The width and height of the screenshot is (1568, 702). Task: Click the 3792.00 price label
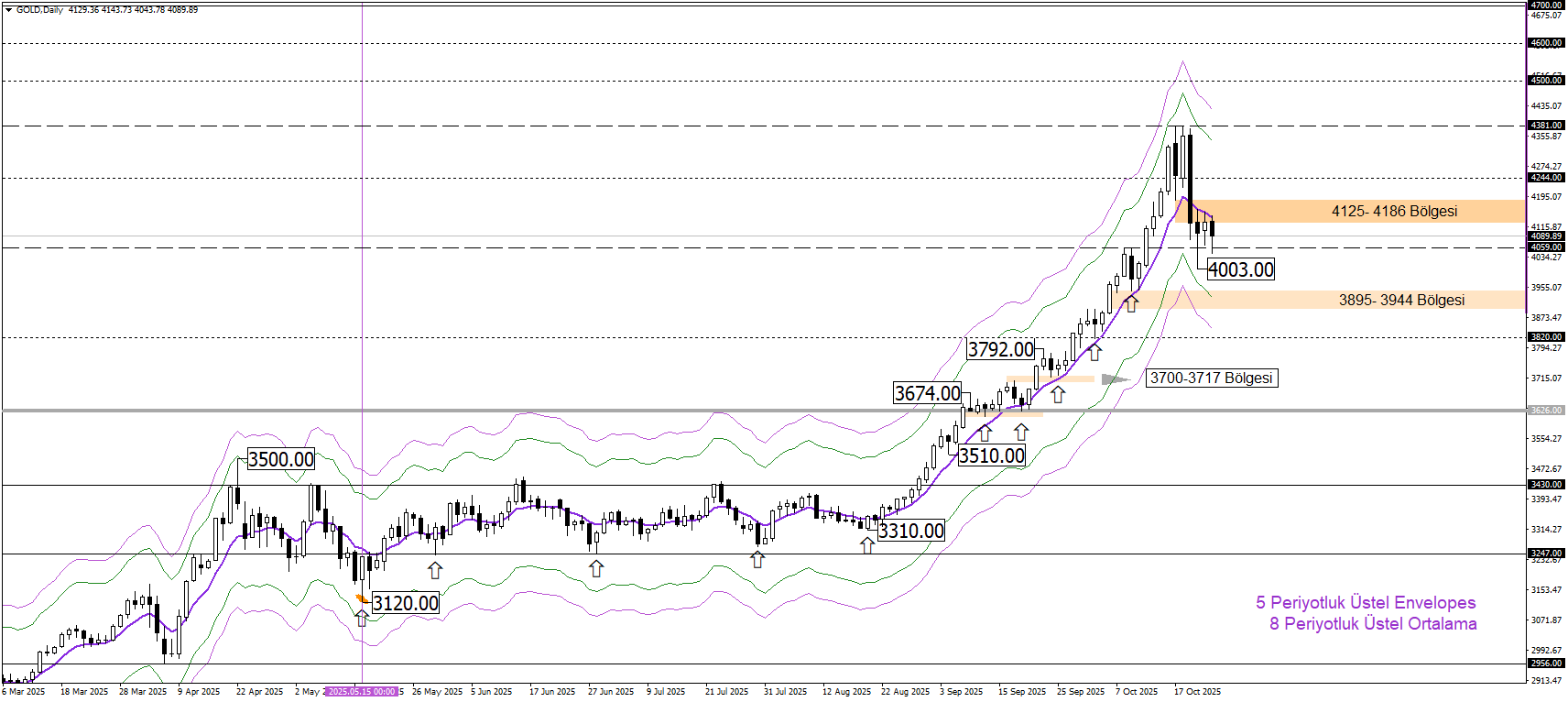click(1000, 349)
